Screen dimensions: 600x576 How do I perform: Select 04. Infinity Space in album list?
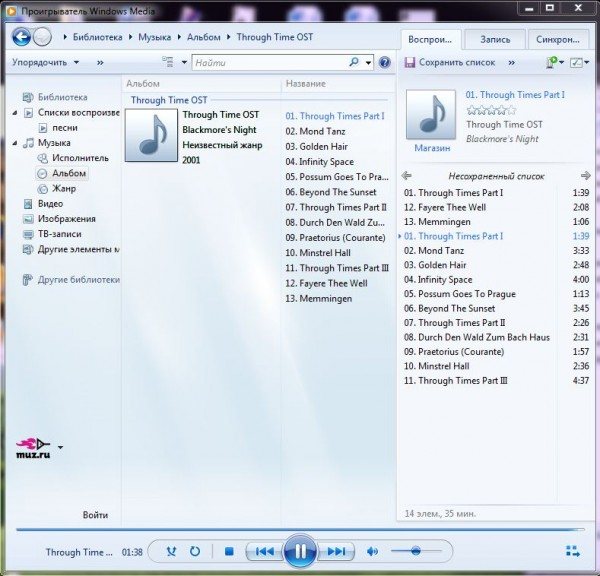tap(320, 162)
